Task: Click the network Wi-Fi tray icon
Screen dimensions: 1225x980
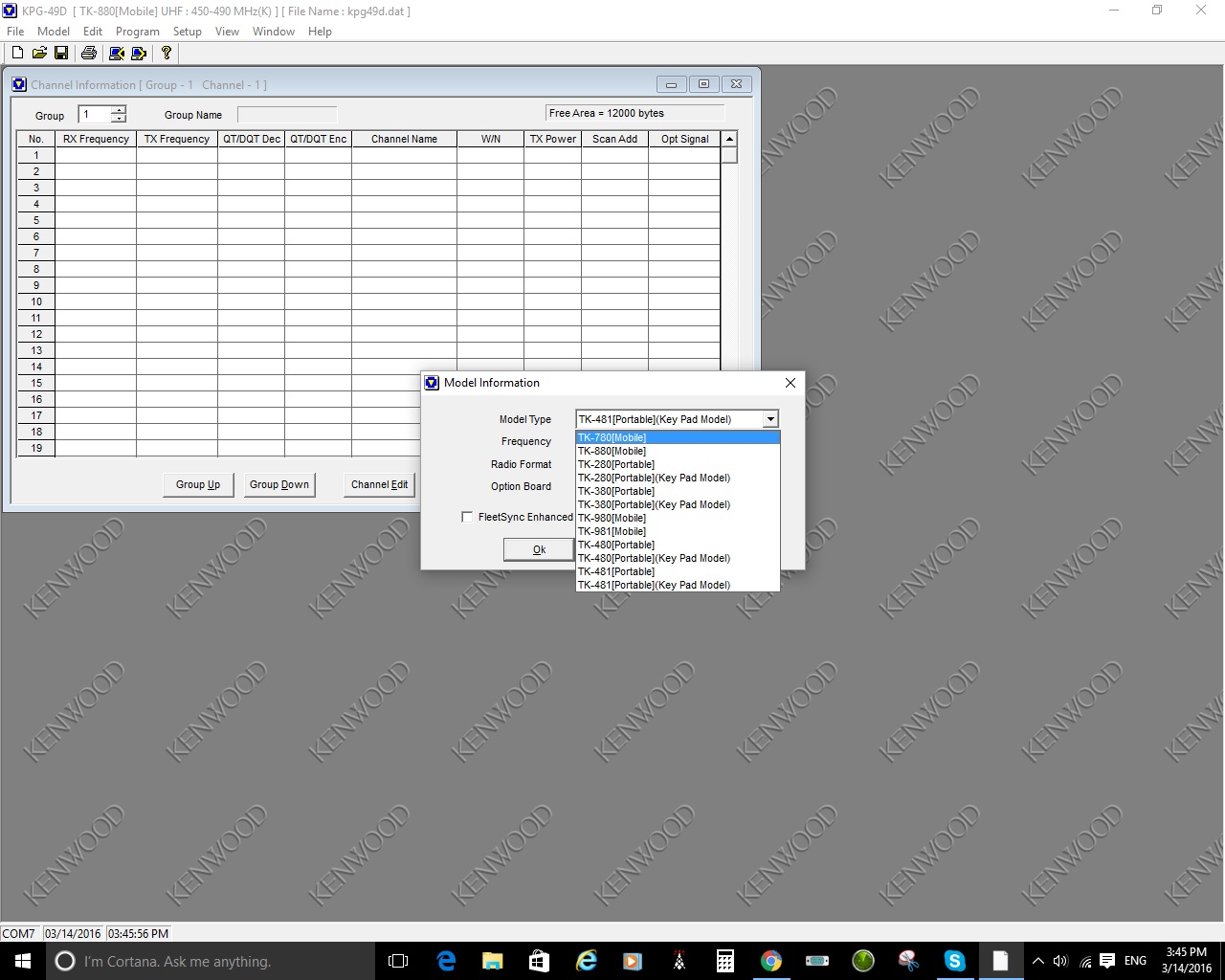Action: 1085,961
